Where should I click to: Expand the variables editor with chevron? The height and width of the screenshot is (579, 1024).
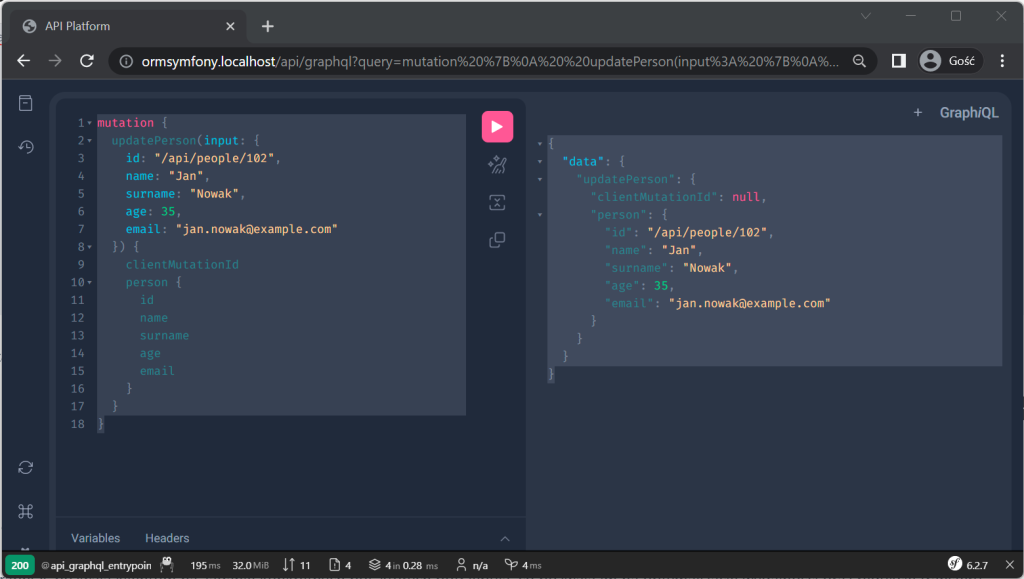pyautogui.click(x=505, y=539)
